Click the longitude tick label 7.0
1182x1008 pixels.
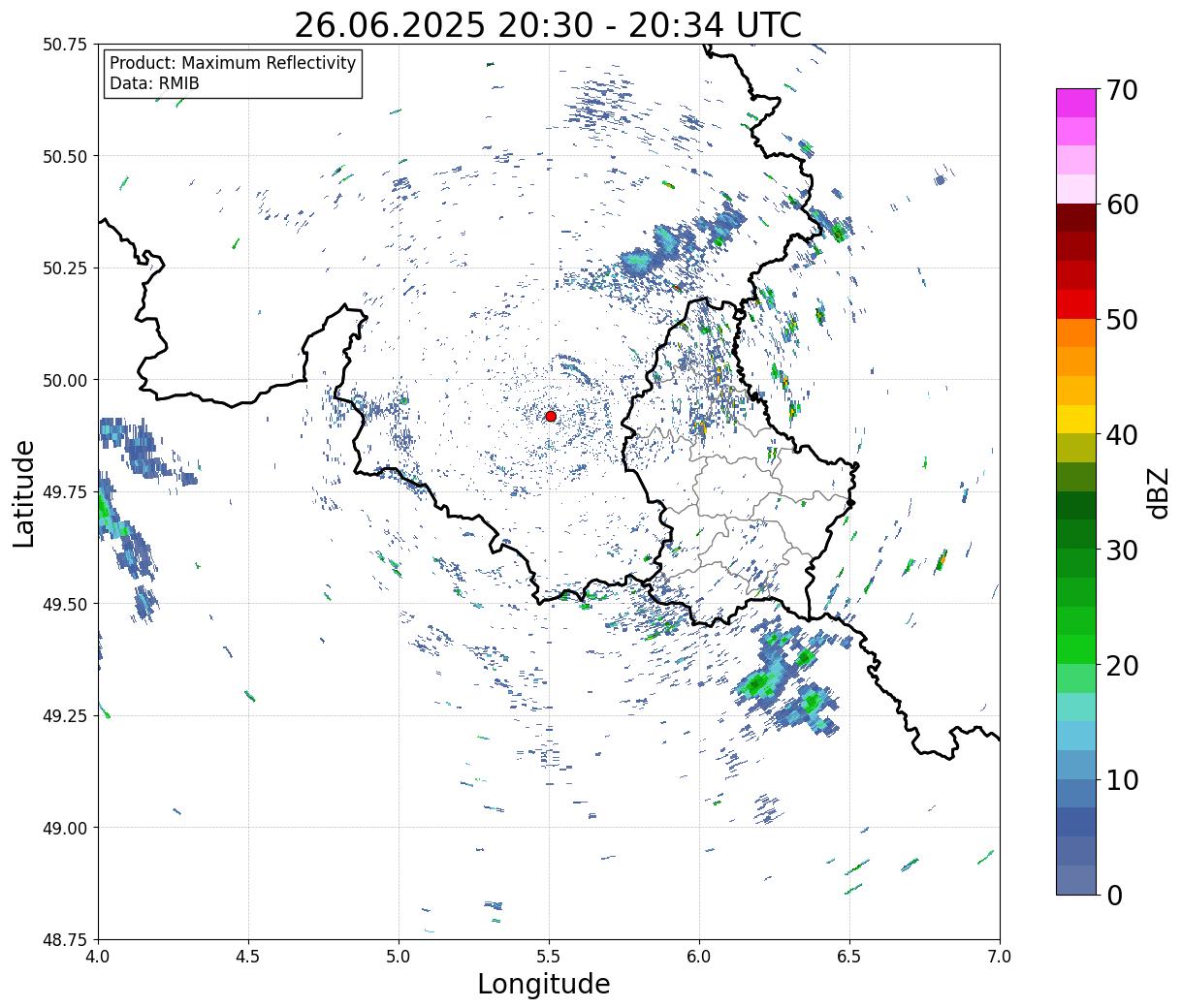1000,957
